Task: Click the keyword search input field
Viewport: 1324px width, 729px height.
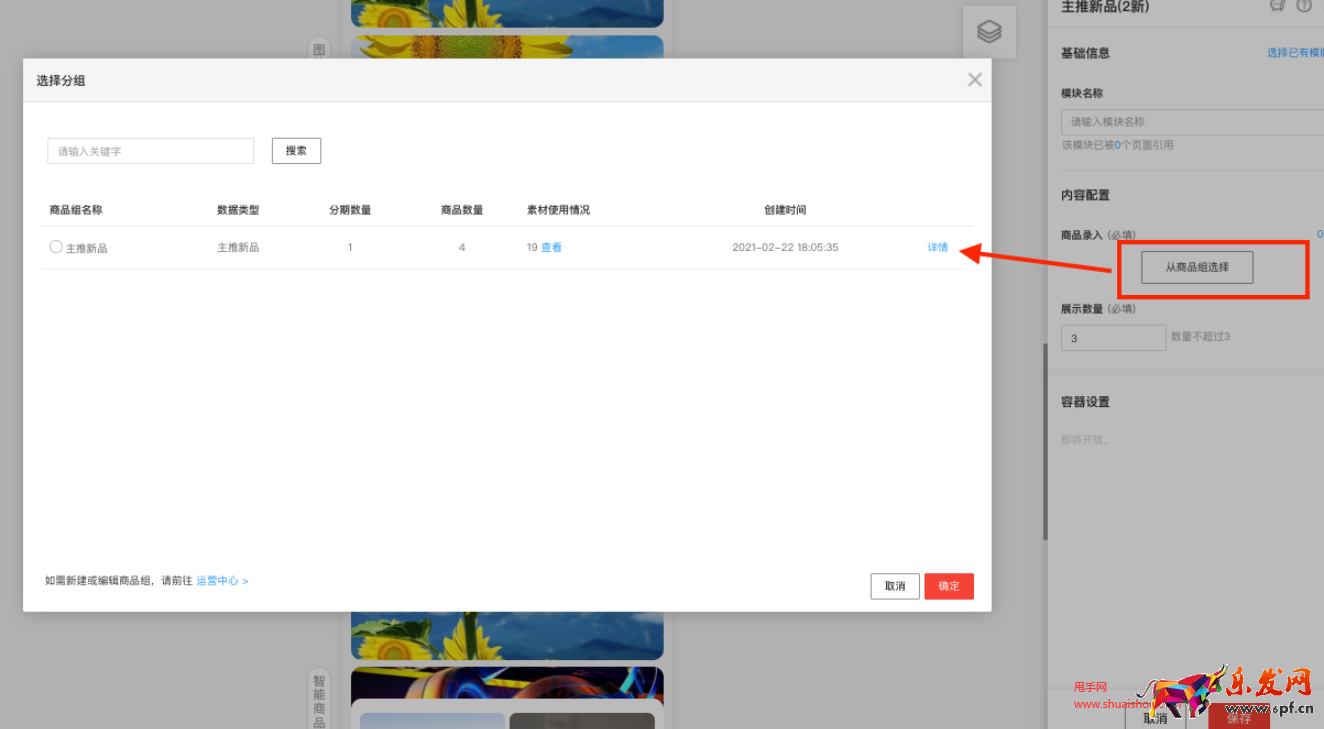Action: (x=151, y=151)
